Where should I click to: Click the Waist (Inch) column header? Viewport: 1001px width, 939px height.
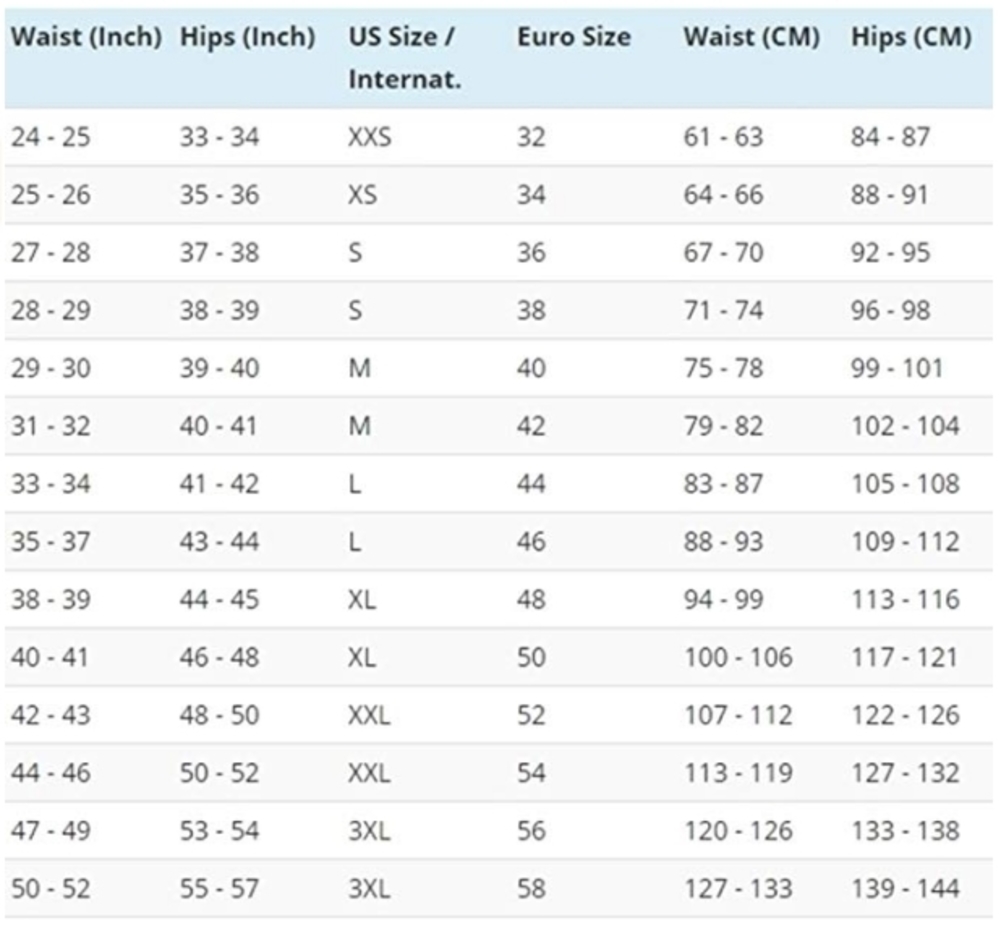click(85, 38)
